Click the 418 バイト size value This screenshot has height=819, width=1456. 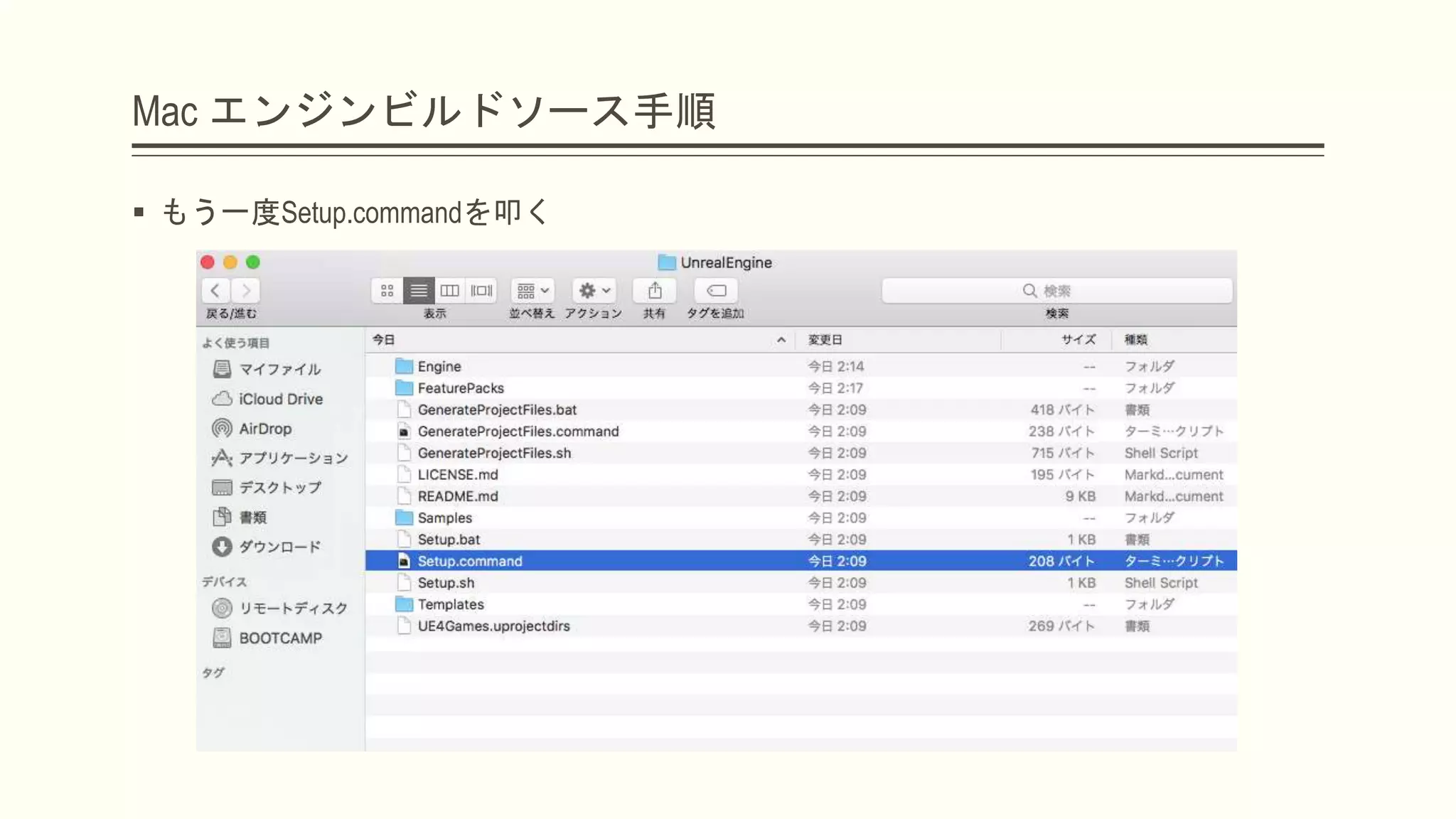tap(1062, 409)
